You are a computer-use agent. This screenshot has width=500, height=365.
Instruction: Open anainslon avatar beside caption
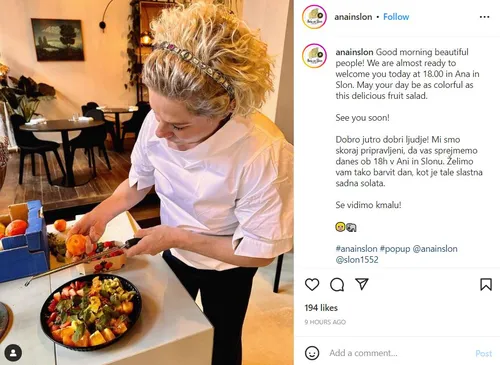314,56
